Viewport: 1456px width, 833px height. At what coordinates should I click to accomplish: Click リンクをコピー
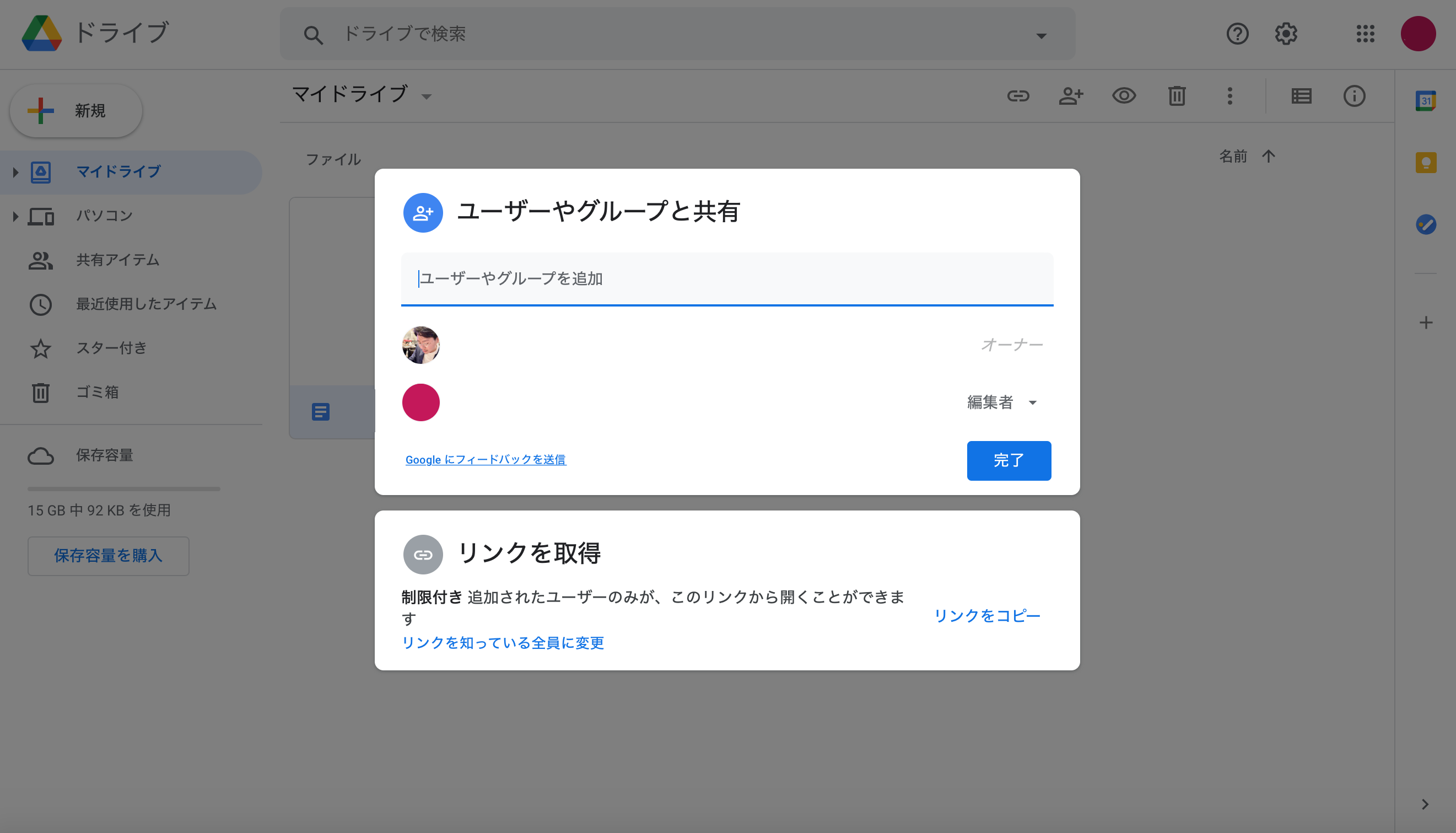pyautogui.click(x=986, y=616)
